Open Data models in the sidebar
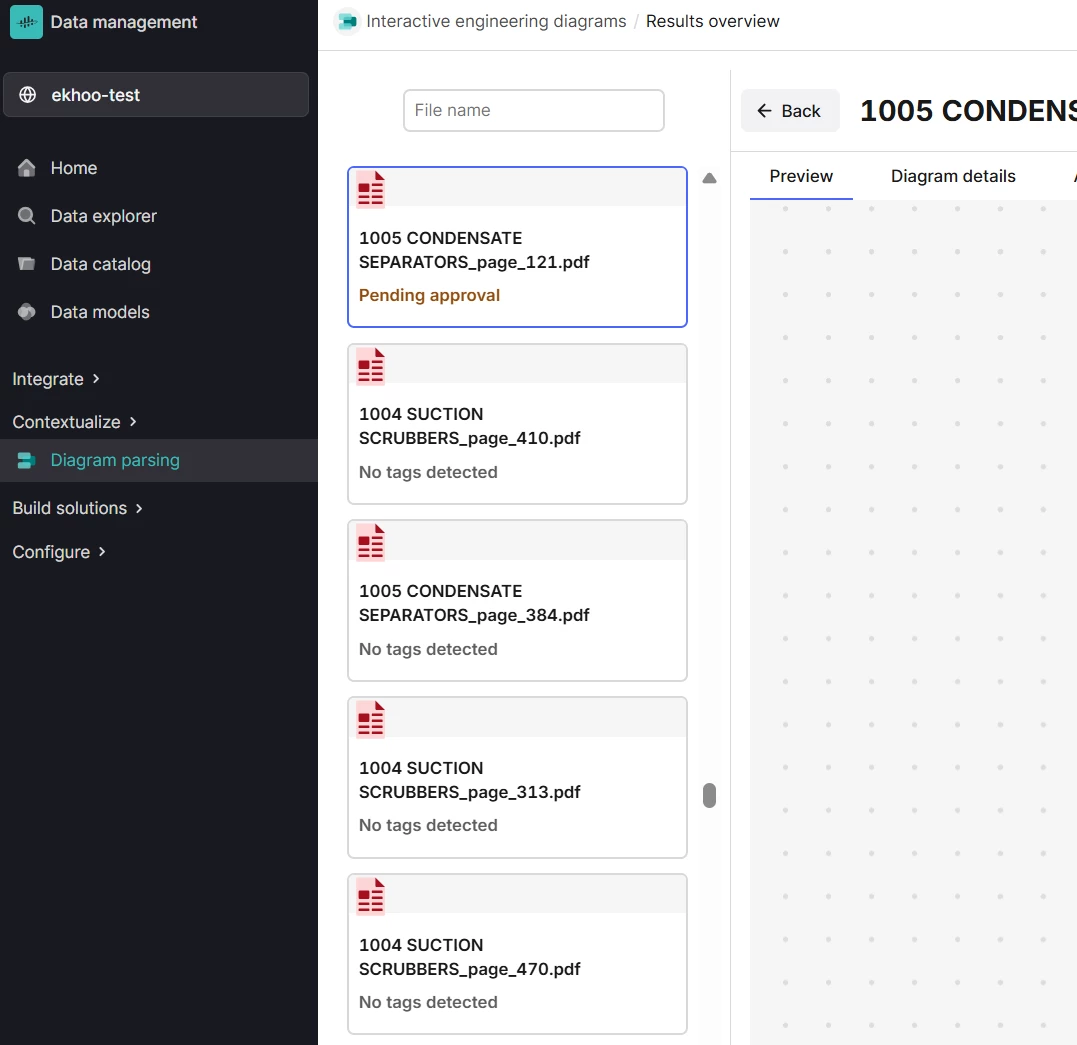 click(x=100, y=312)
